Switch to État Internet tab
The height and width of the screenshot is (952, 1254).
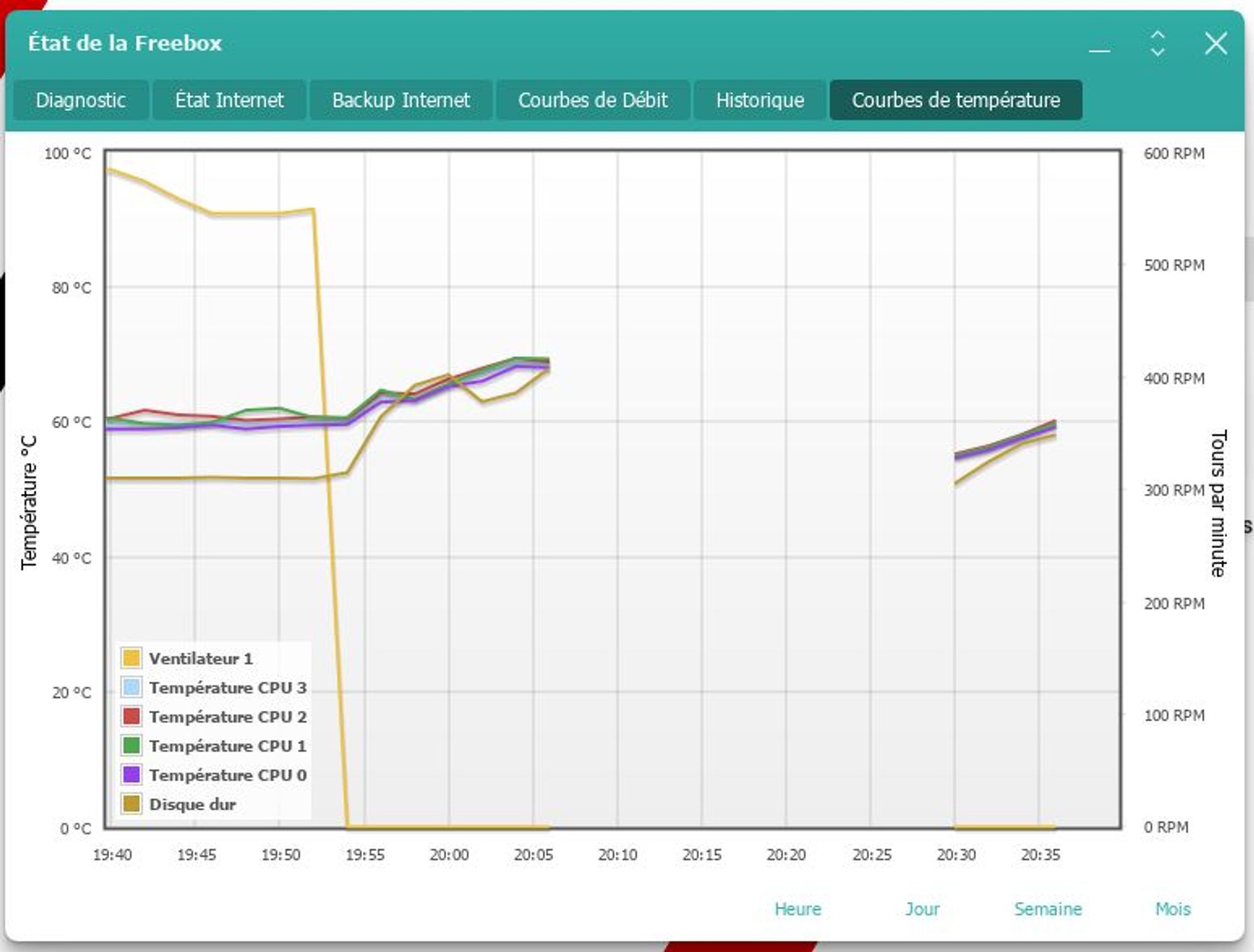click(x=229, y=100)
